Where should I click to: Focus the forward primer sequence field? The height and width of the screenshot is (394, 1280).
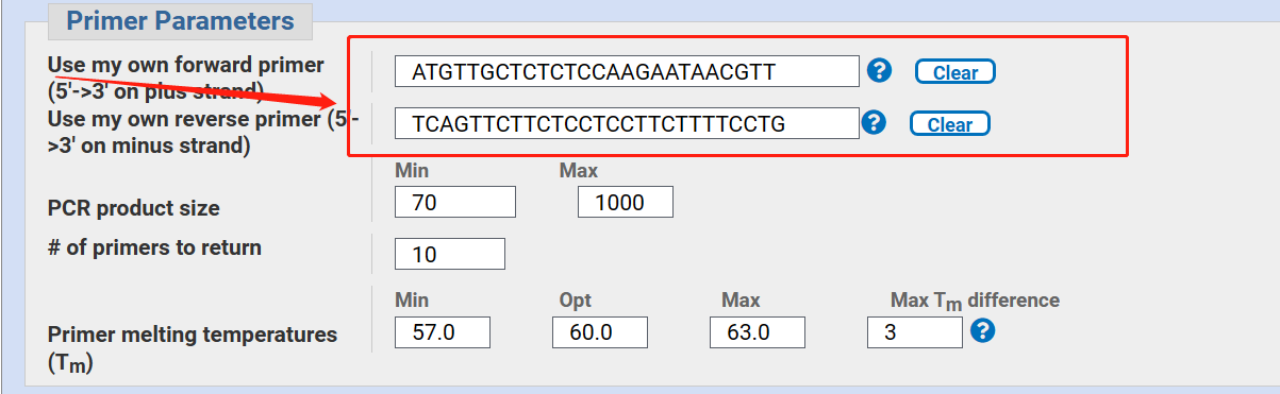coord(627,72)
